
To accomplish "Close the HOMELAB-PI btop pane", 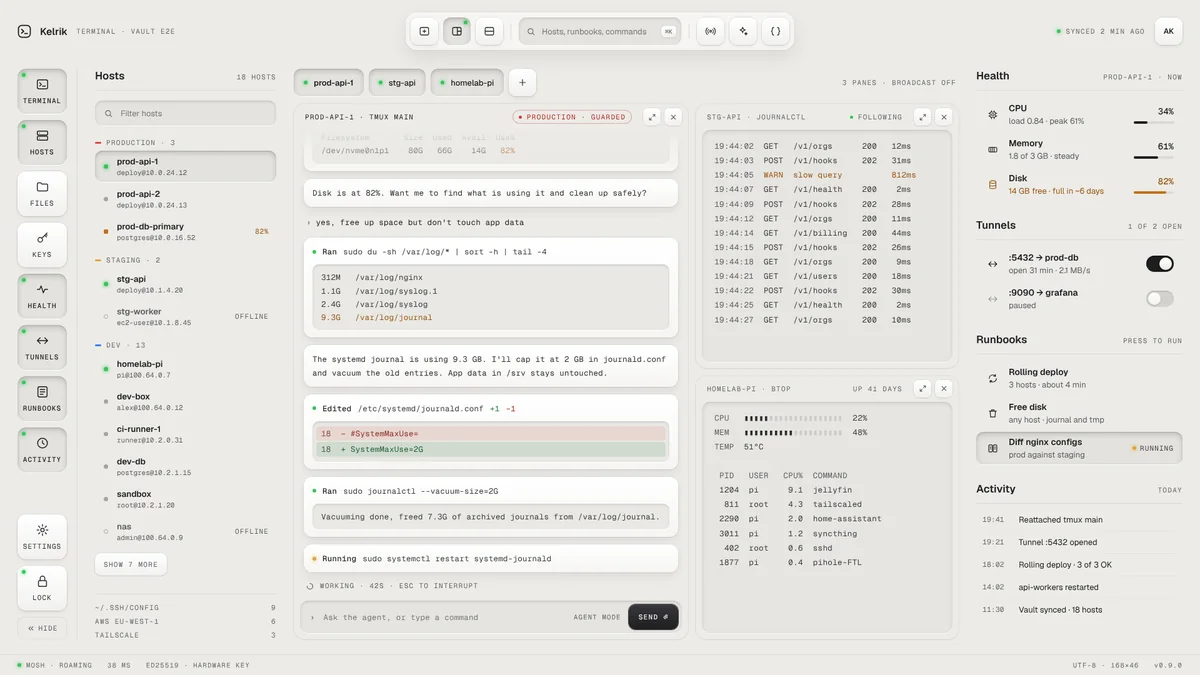I will point(944,388).
